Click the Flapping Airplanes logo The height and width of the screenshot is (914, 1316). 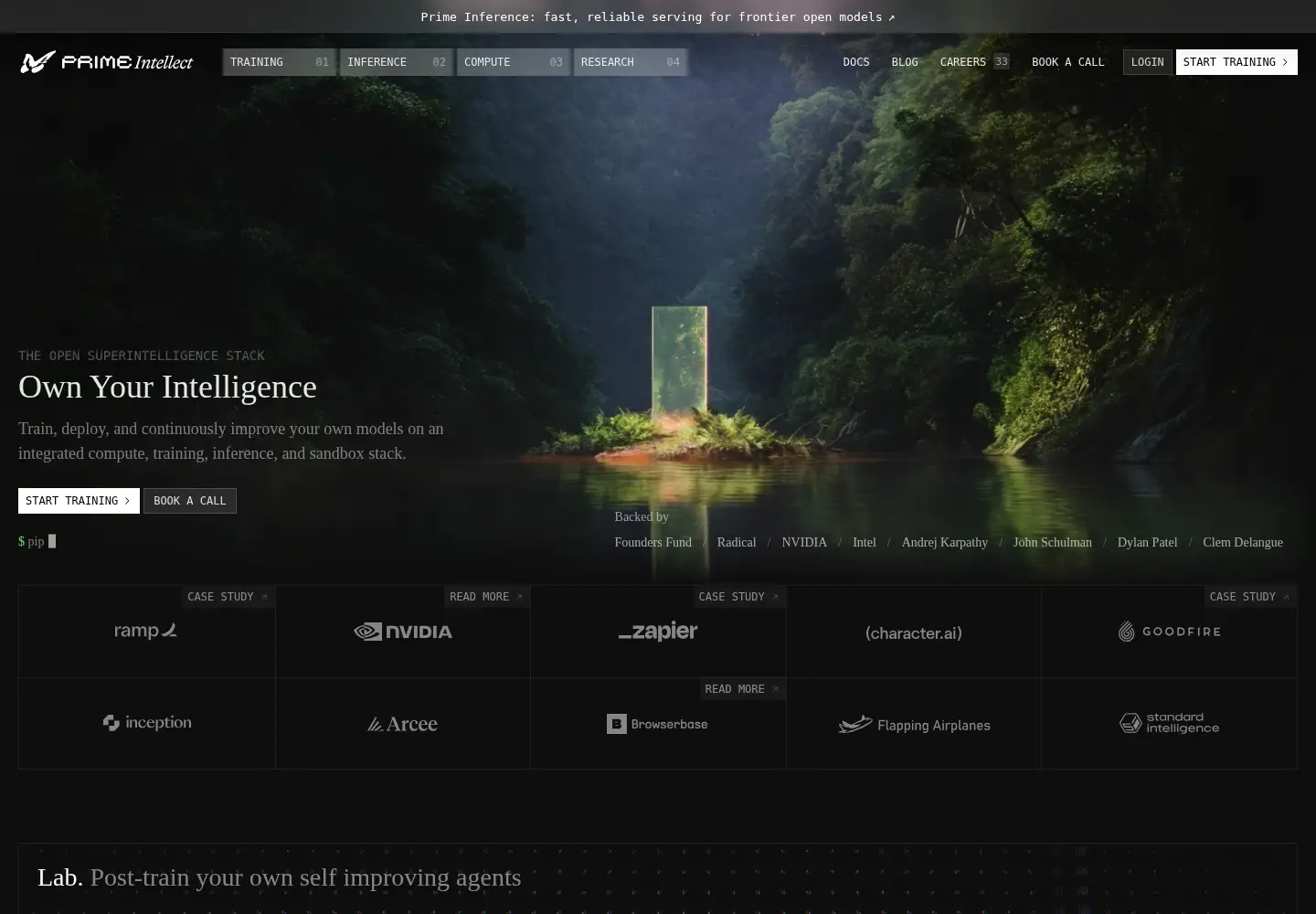coord(914,725)
